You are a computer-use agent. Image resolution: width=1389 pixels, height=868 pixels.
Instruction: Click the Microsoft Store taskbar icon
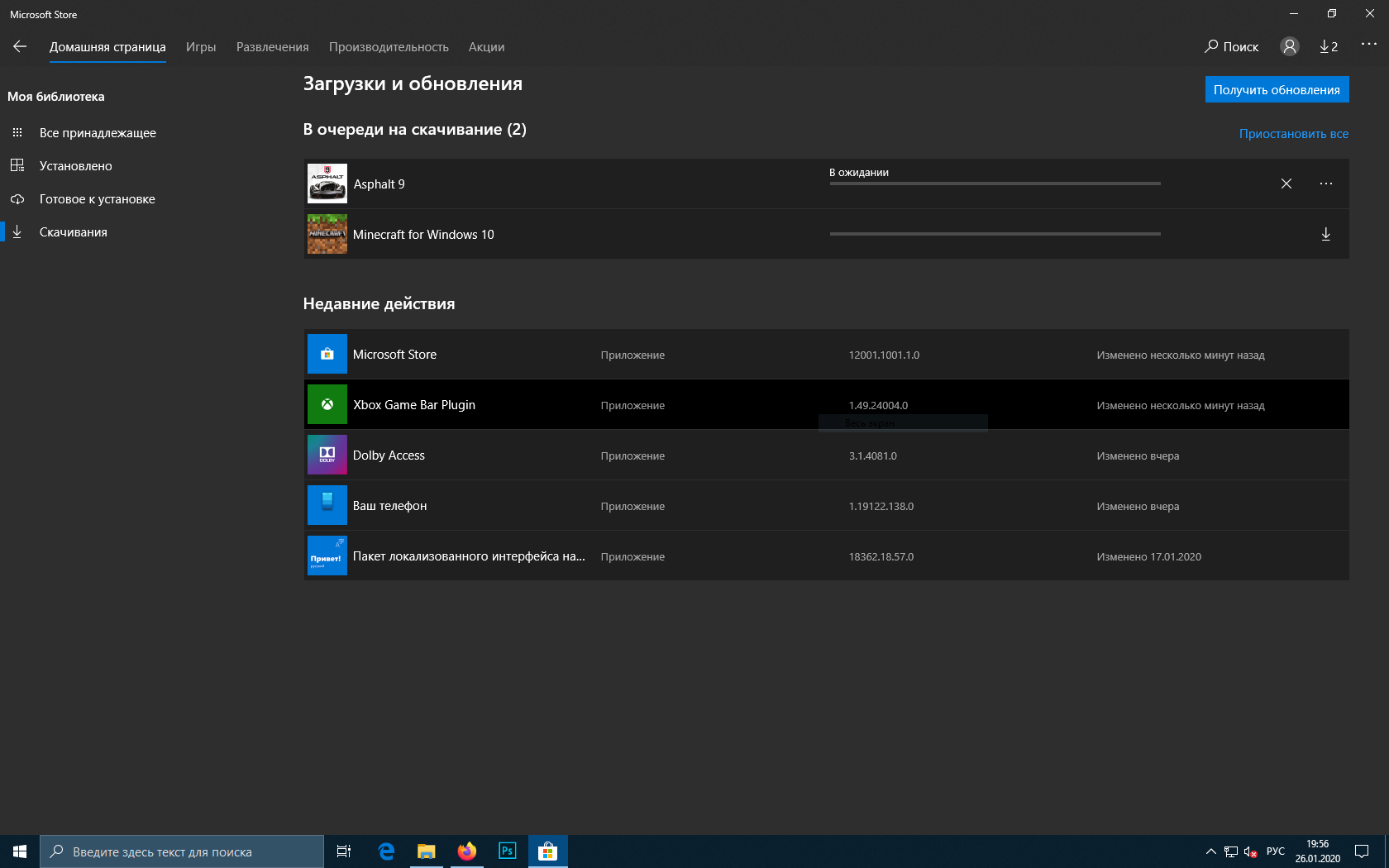(x=547, y=851)
